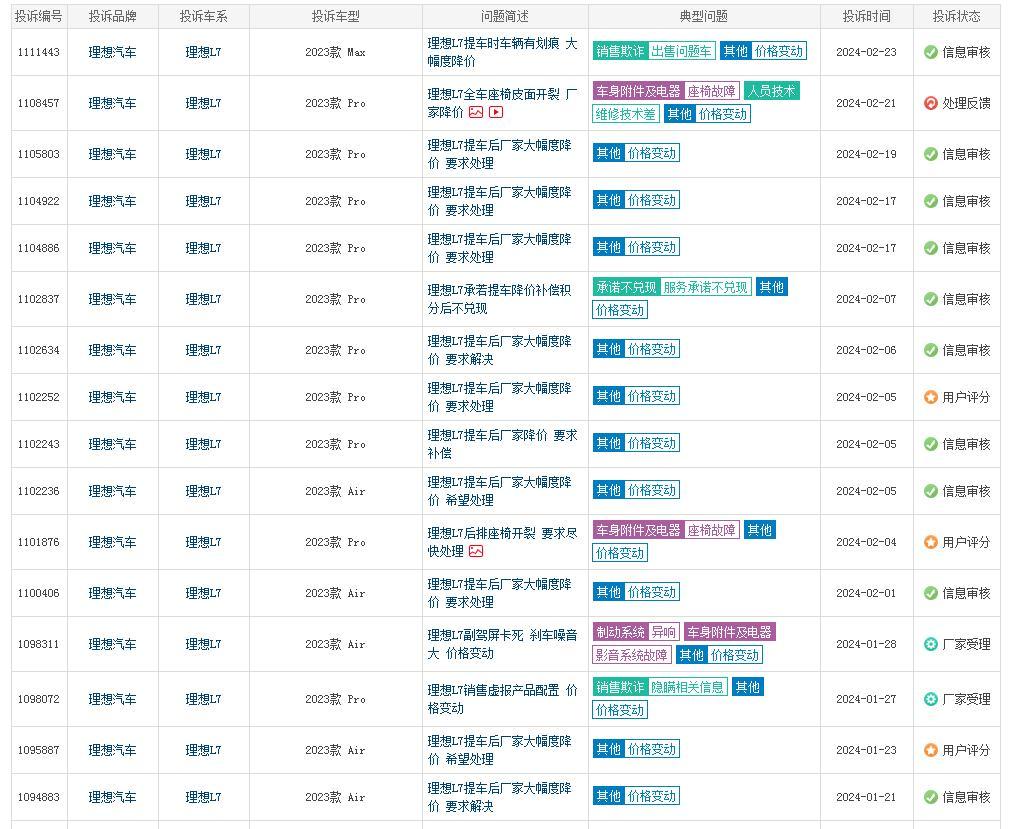Click the 投诉品牌 column header
Screen dimensions: 1015x829
113,16
